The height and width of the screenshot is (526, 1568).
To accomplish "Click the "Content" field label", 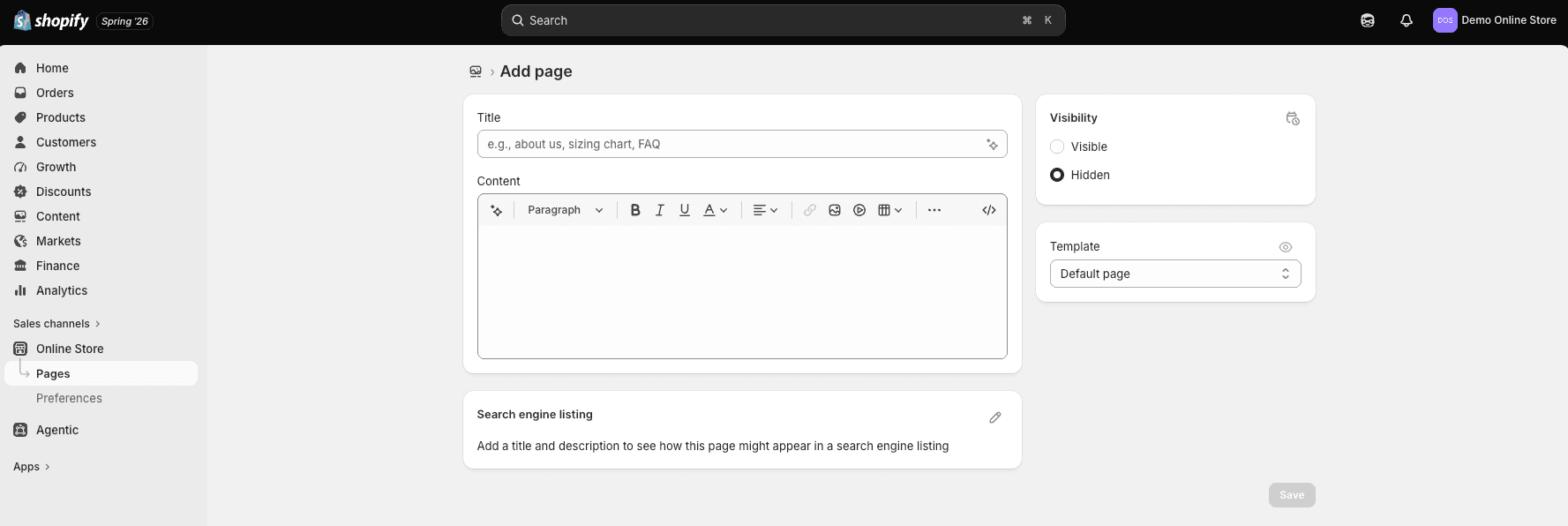I will point(499,181).
